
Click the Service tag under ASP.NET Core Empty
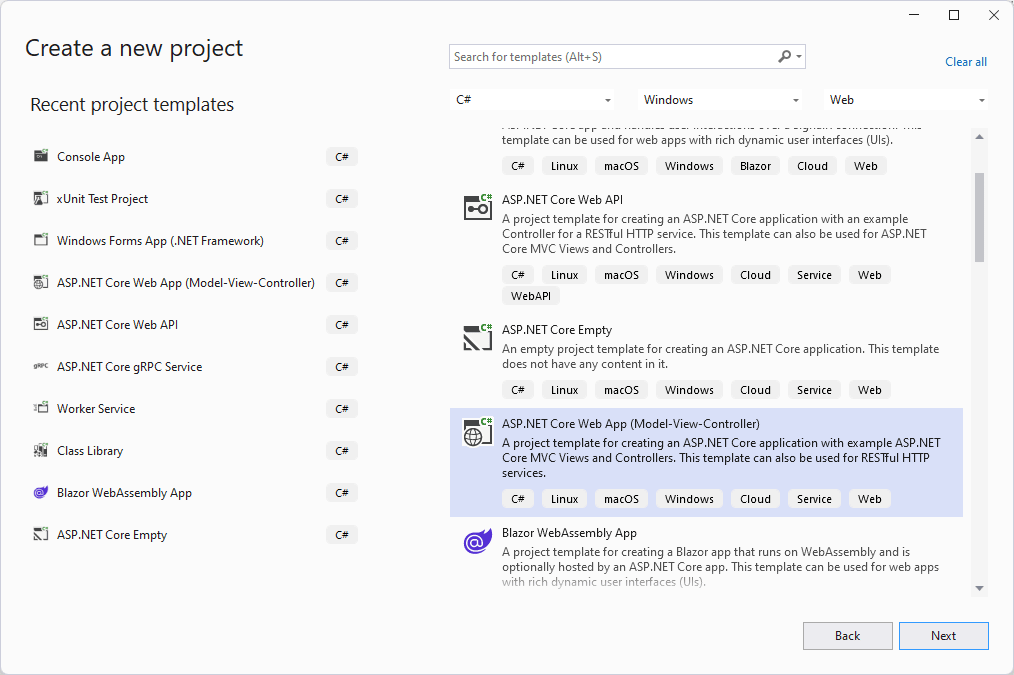coord(814,390)
